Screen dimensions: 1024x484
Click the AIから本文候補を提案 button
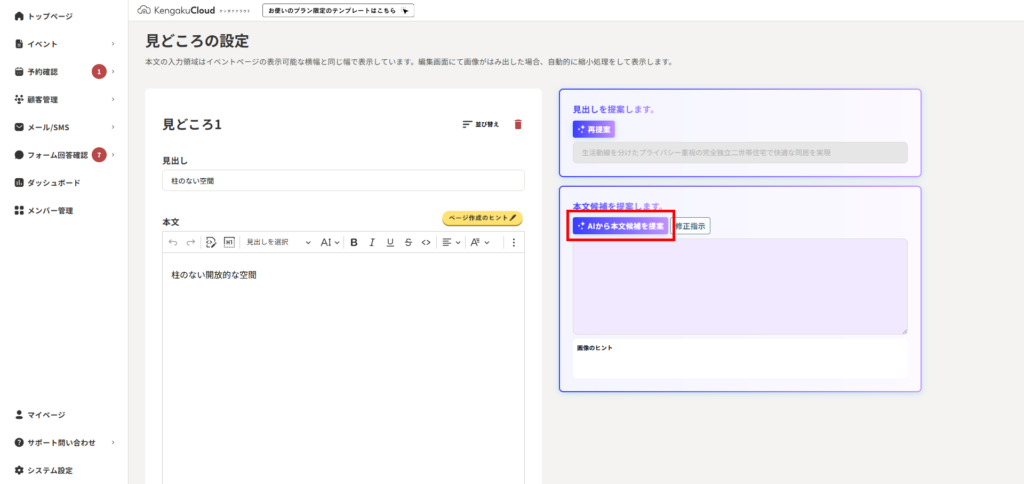(620, 227)
